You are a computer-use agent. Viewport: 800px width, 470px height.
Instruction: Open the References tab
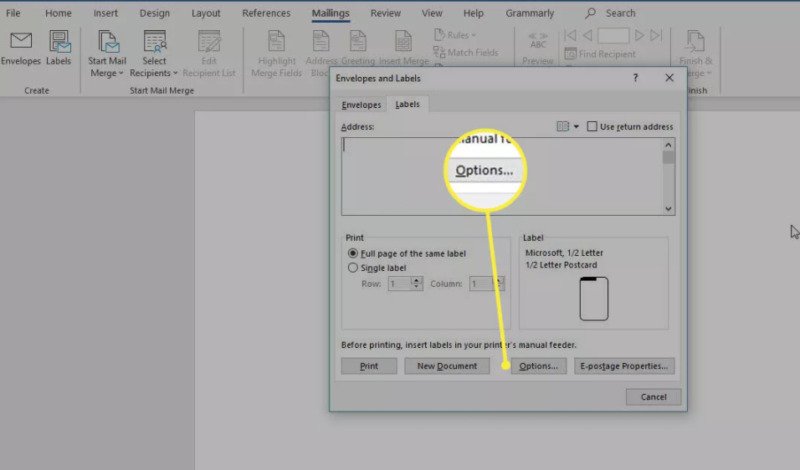point(266,13)
